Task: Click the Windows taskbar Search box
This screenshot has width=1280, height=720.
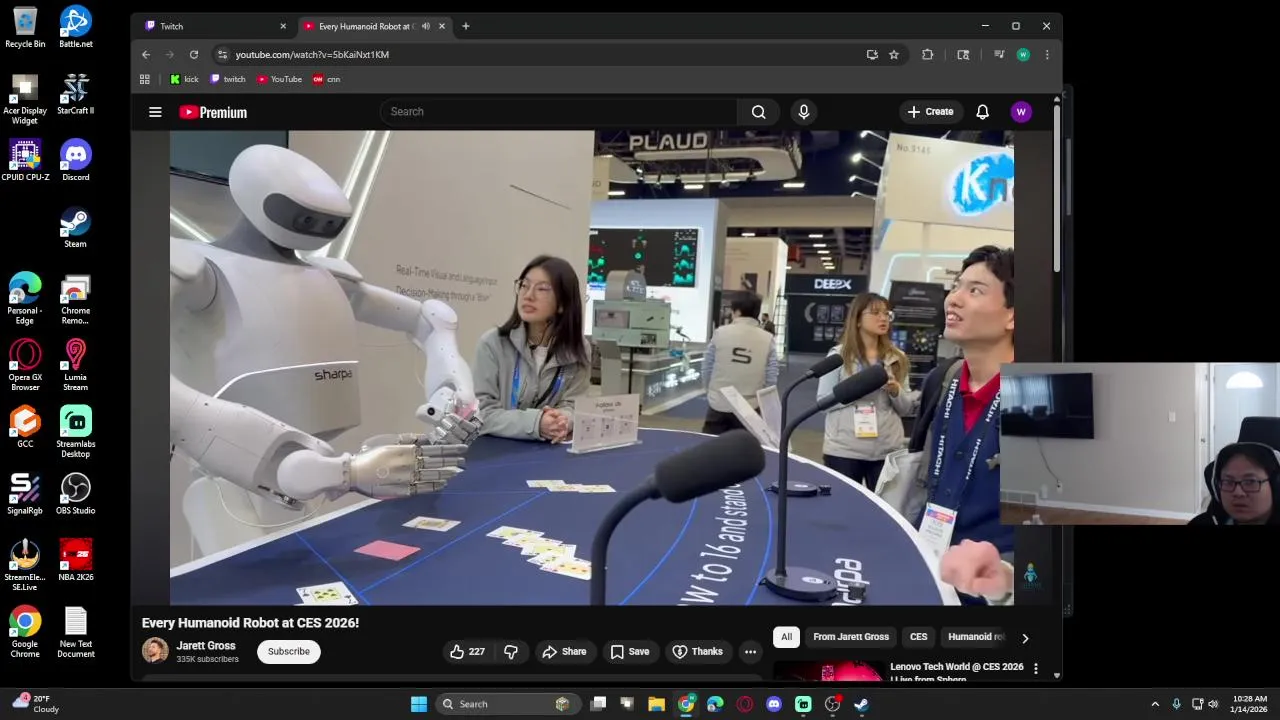Action: point(507,704)
